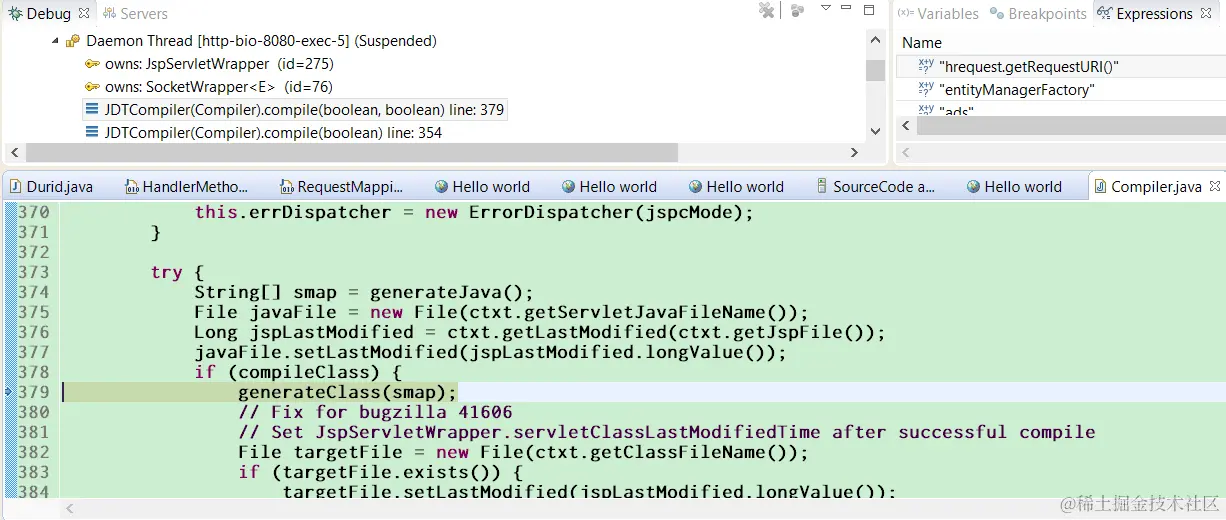
Task: Select expression hrequest.getRequestURI()
Action: tap(1029, 66)
